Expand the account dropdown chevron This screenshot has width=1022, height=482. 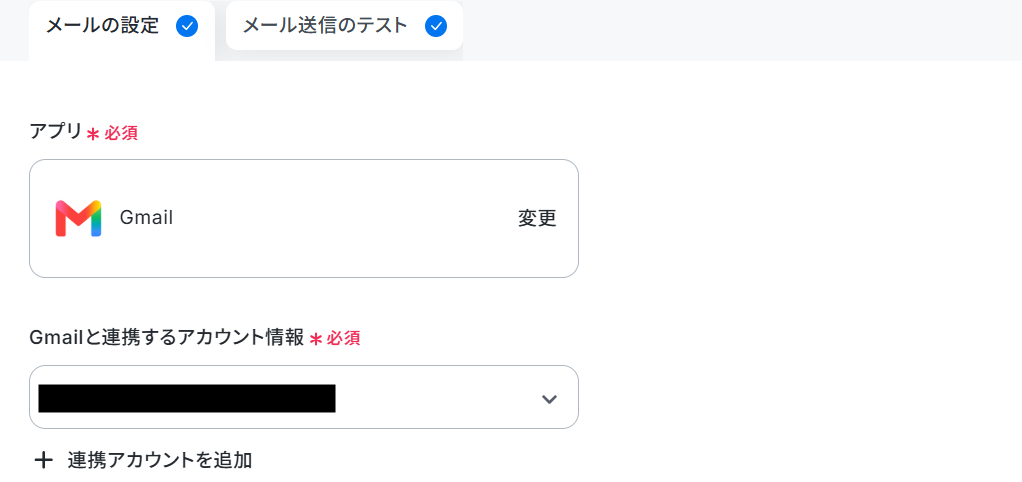pyautogui.click(x=549, y=399)
